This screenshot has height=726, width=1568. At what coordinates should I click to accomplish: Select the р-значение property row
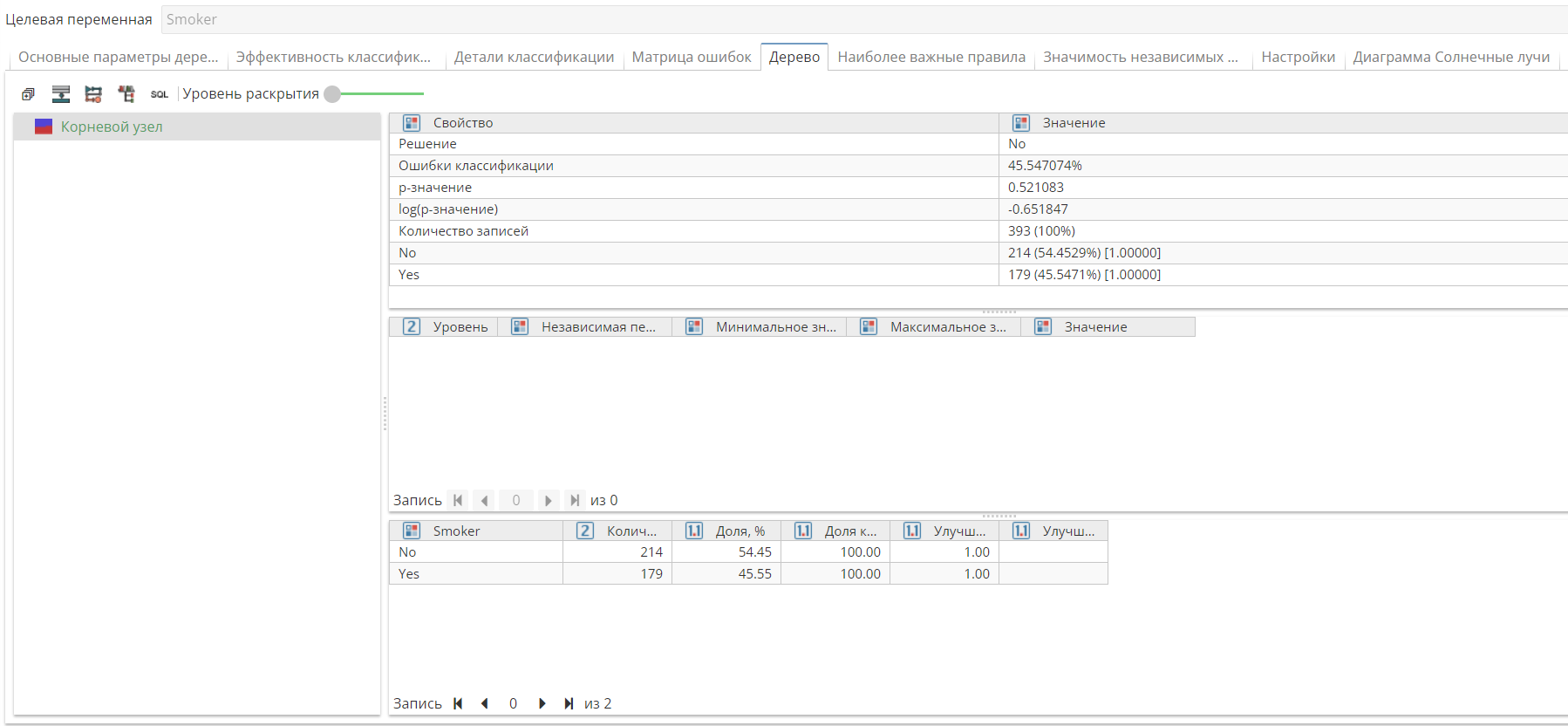pos(978,188)
